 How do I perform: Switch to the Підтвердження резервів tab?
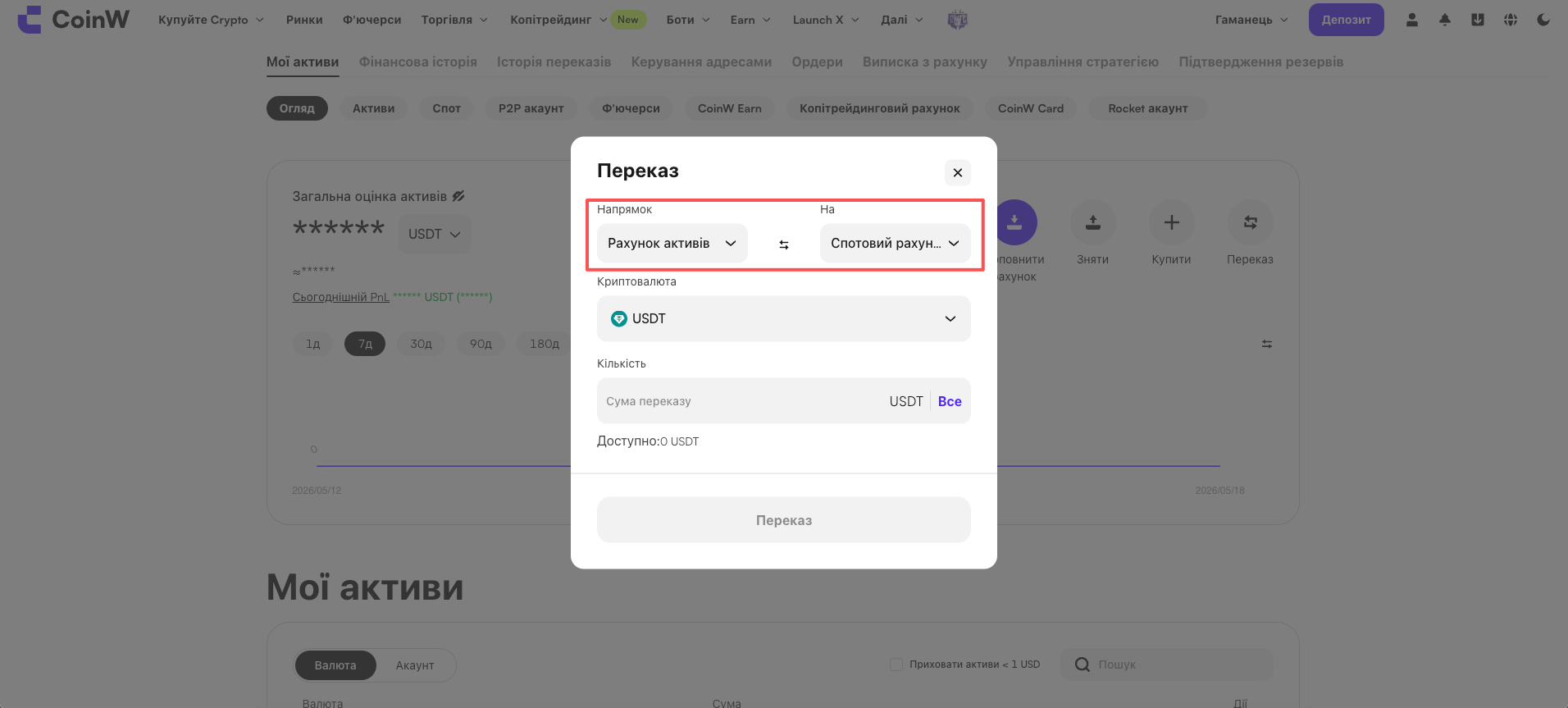tap(1261, 62)
